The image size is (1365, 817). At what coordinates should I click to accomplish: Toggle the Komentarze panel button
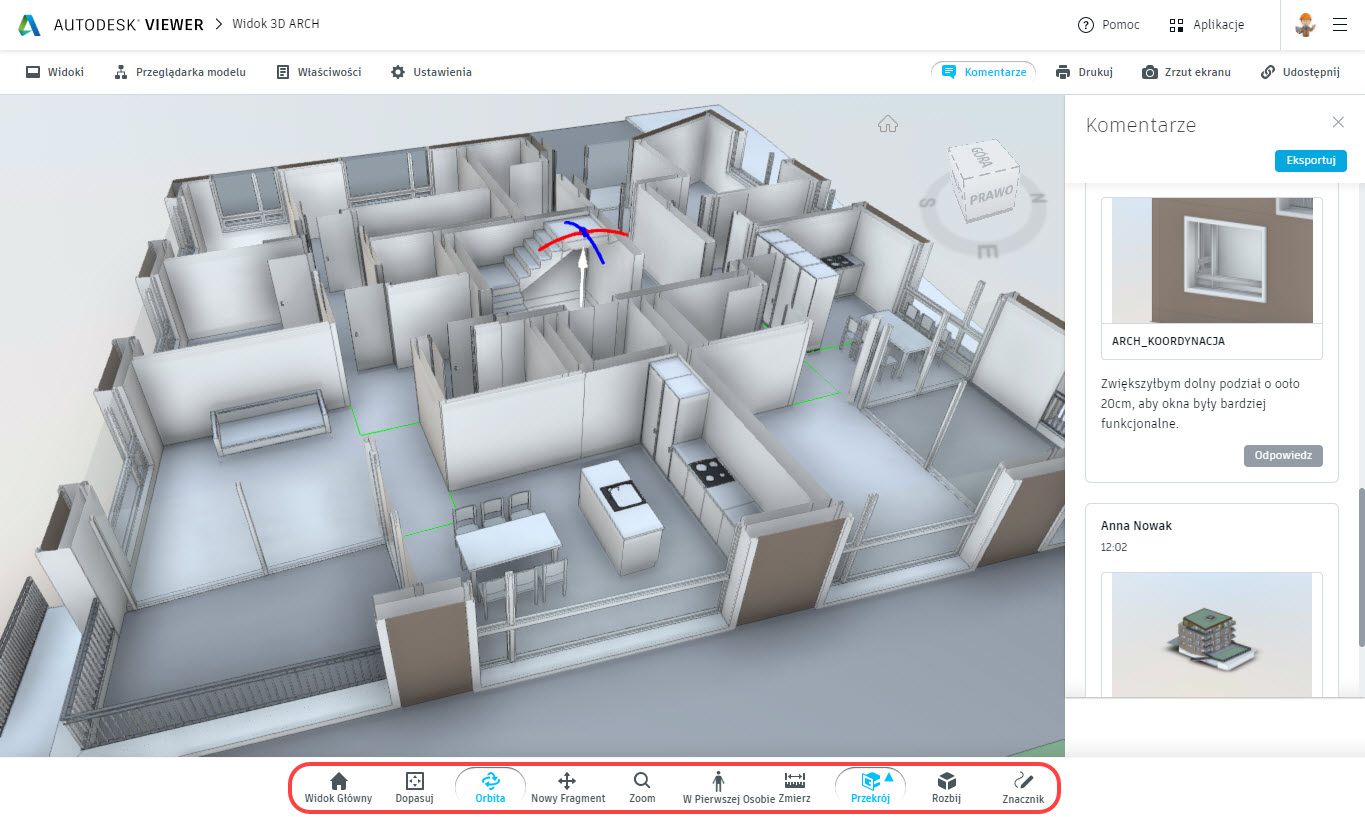click(x=984, y=72)
